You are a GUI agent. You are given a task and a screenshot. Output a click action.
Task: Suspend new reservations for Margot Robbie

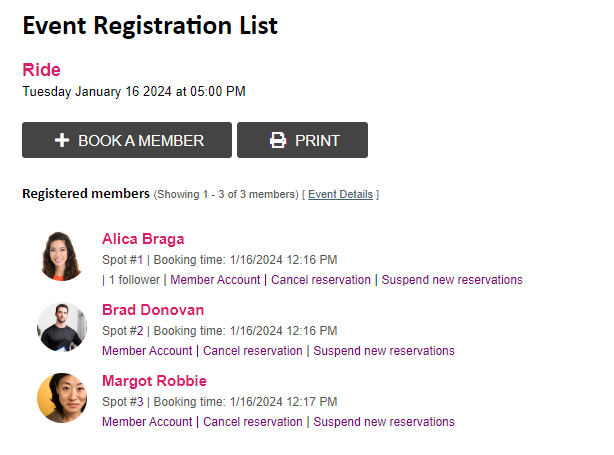click(384, 422)
